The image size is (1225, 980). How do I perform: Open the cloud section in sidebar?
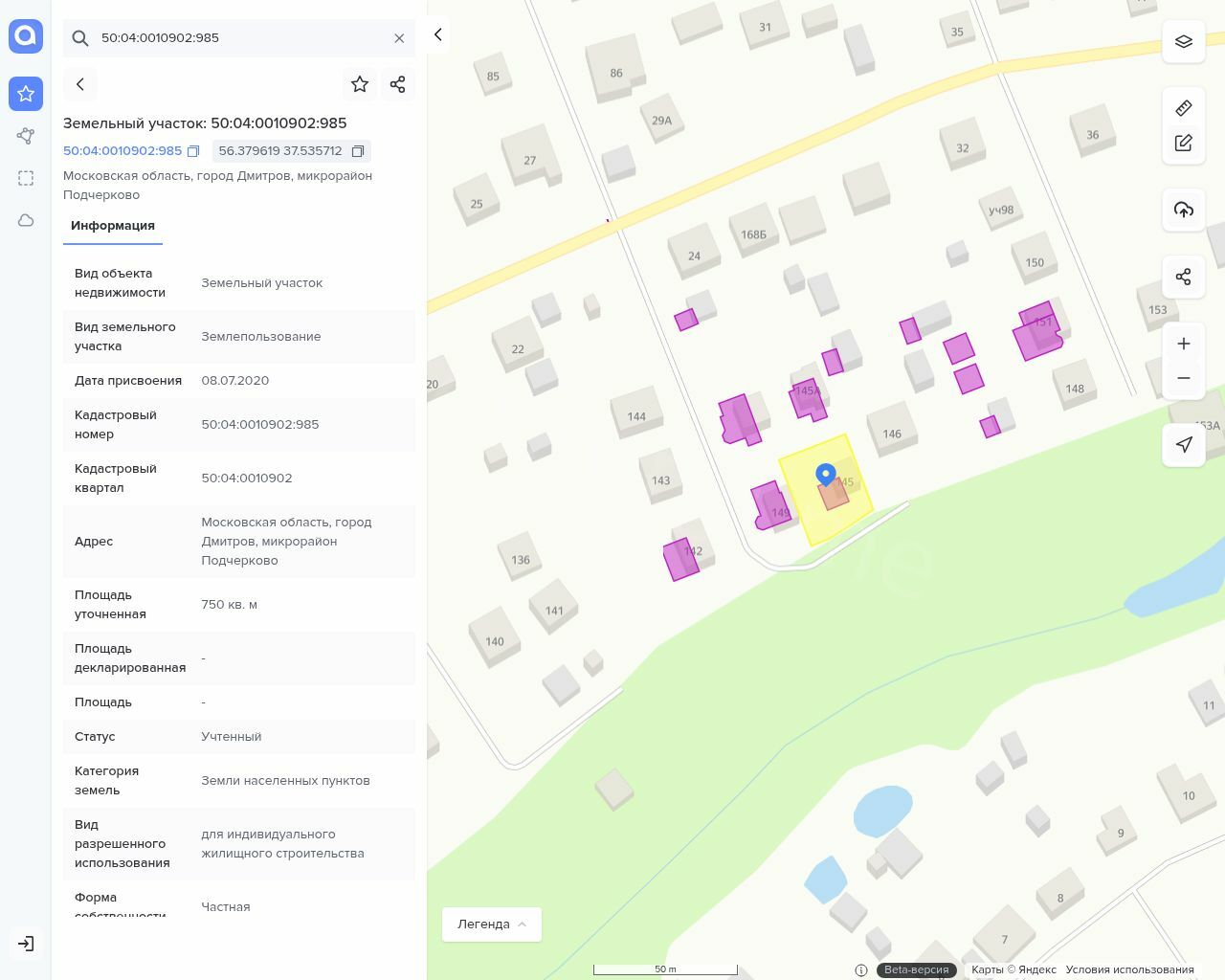[x=26, y=220]
